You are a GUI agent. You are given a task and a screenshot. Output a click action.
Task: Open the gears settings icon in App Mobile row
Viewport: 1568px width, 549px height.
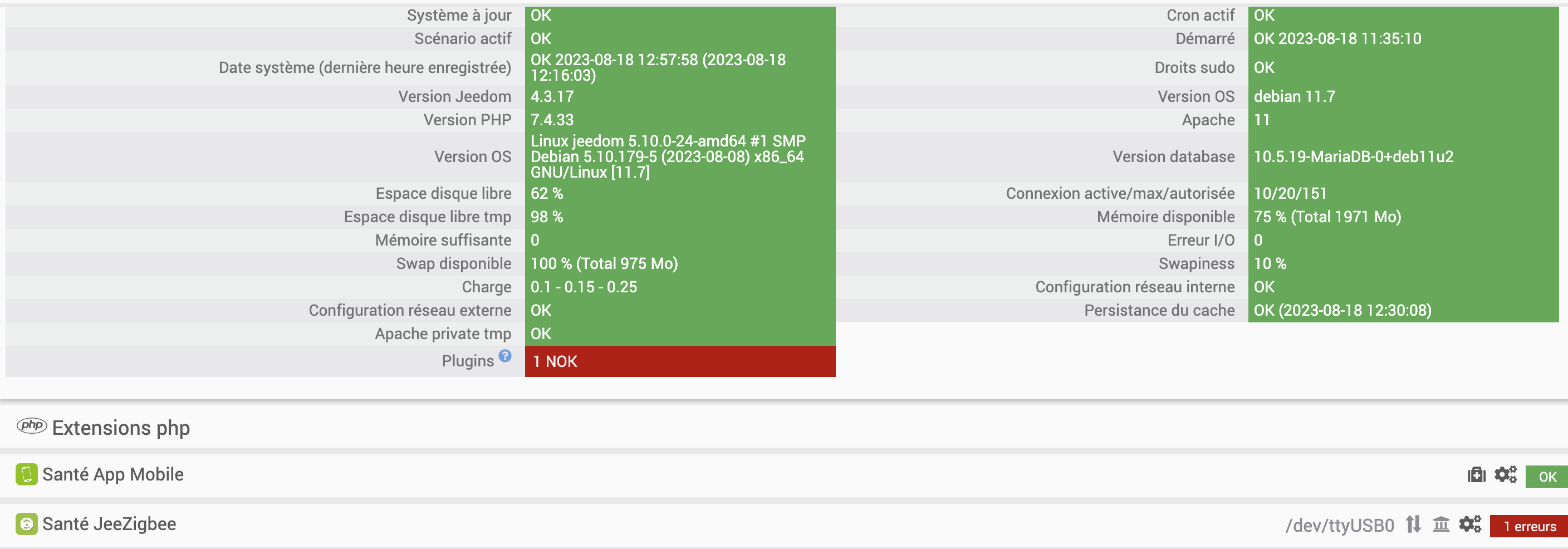[x=1505, y=475]
